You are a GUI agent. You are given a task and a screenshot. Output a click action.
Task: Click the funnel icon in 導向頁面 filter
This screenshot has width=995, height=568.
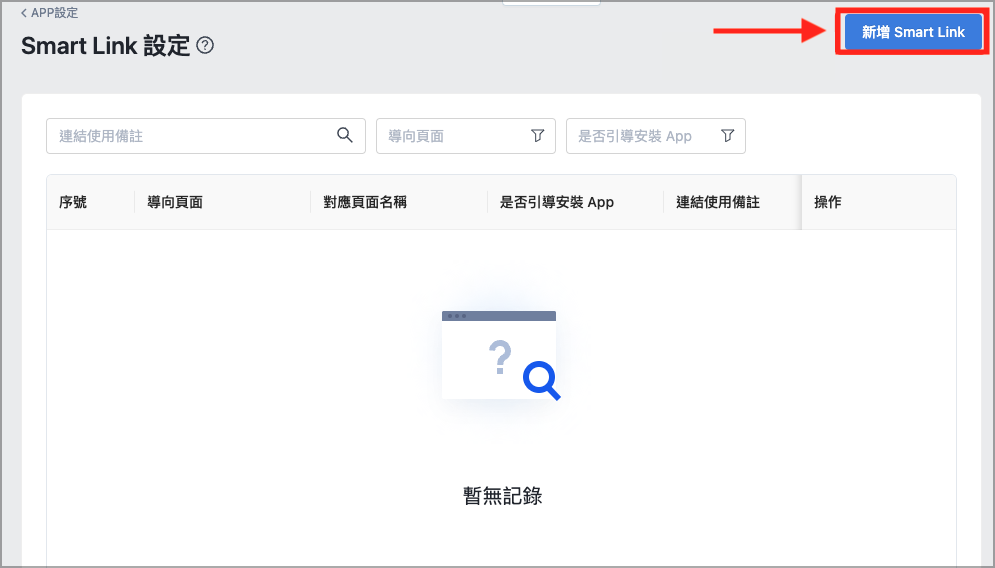coord(537,135)
